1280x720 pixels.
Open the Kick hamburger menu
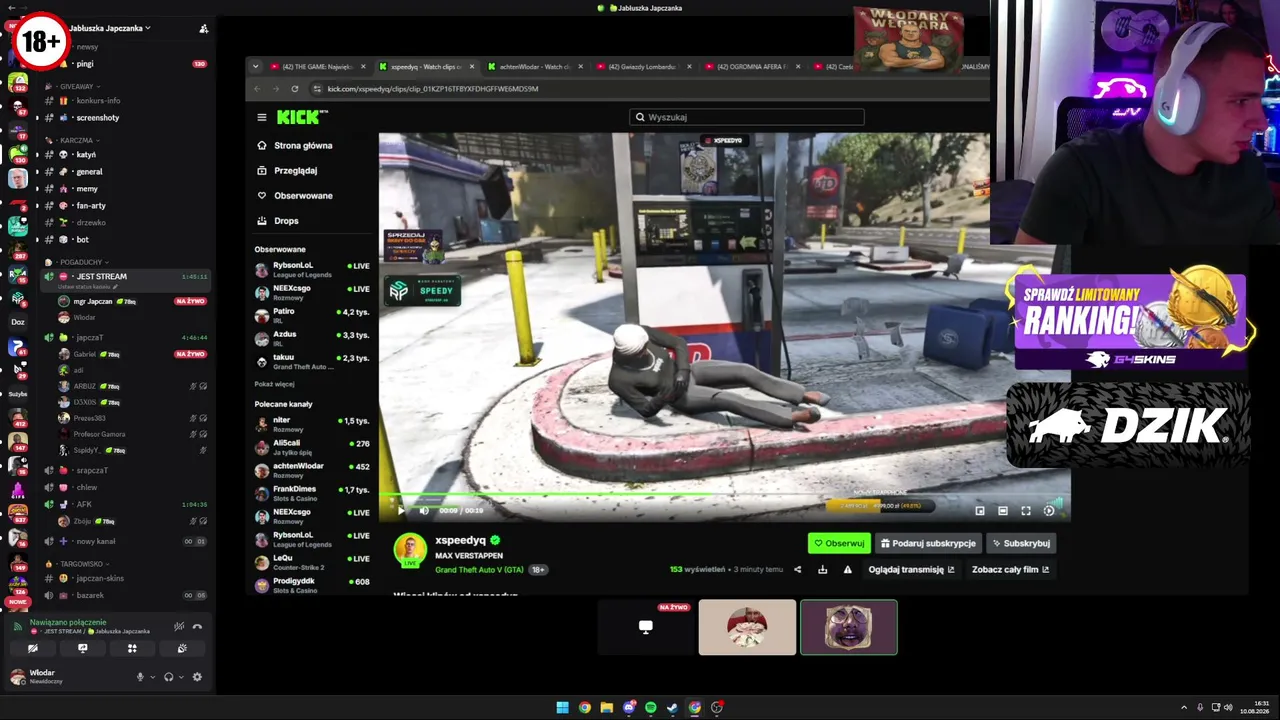pos(262,117)
